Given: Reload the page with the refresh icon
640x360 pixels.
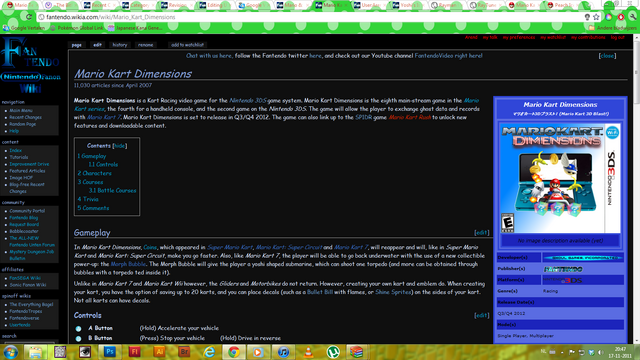Looking at the screenshot, I should [x=29, y=17].
